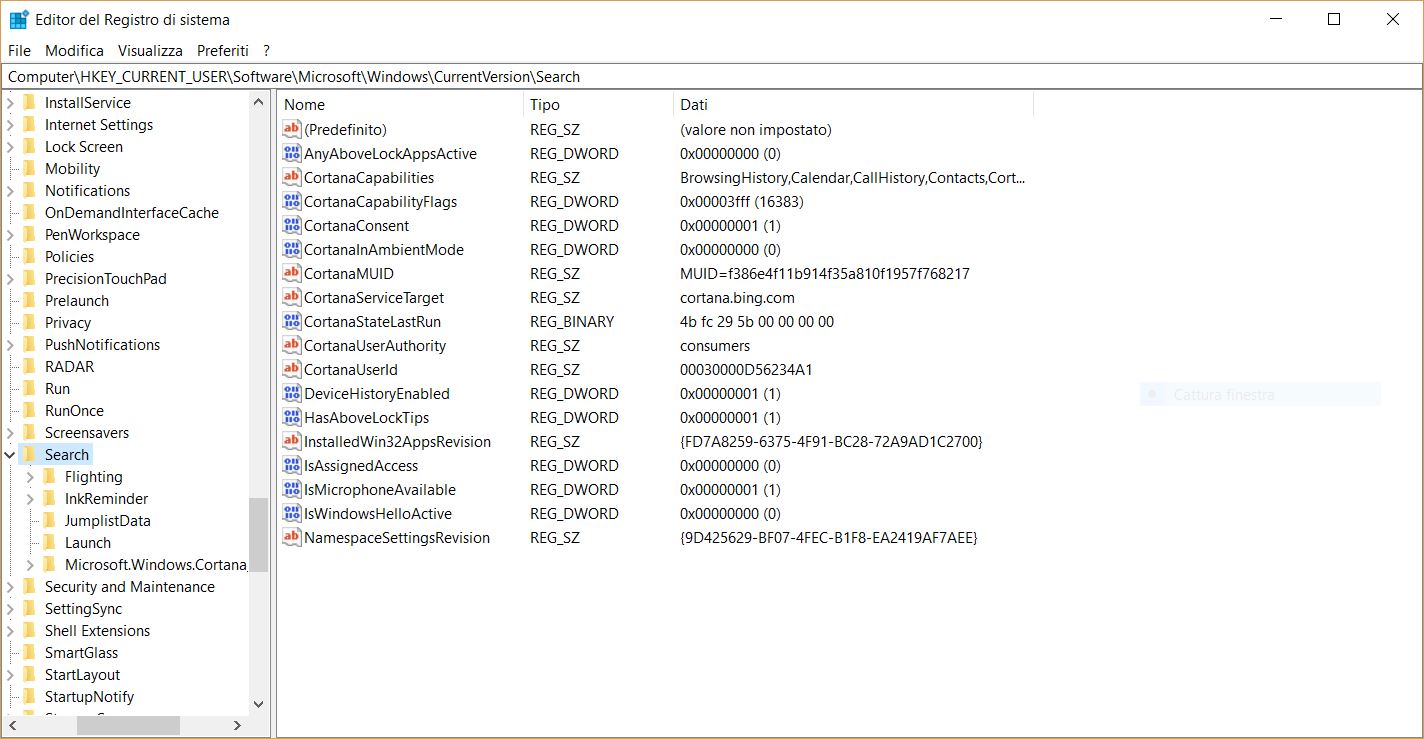This screenshot has height=739, width=1424.
Task: Select the Shell Extensions key
Action: tap(97, 630)
